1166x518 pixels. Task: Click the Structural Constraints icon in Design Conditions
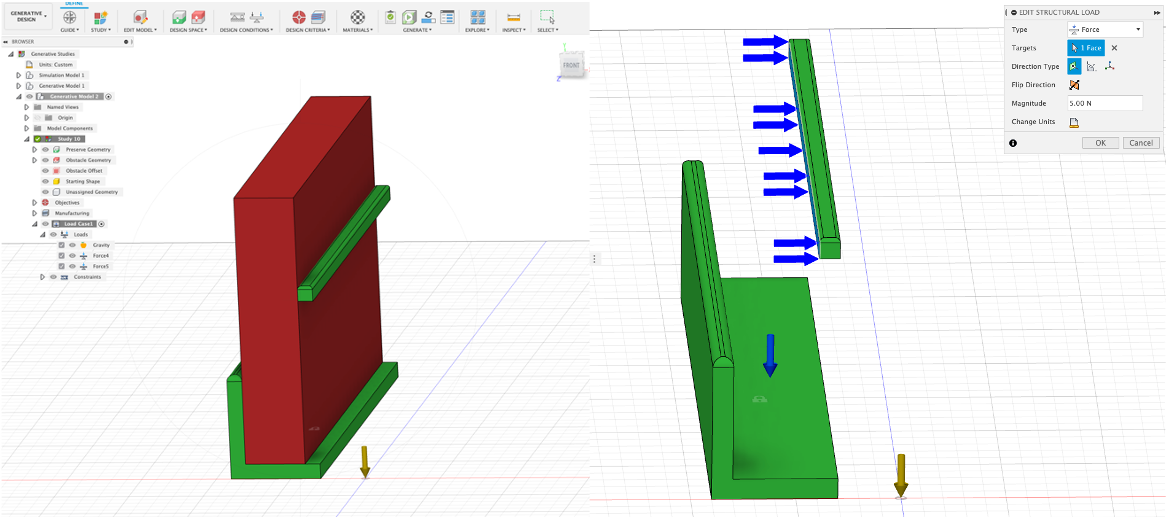click(x=236, y=16)
